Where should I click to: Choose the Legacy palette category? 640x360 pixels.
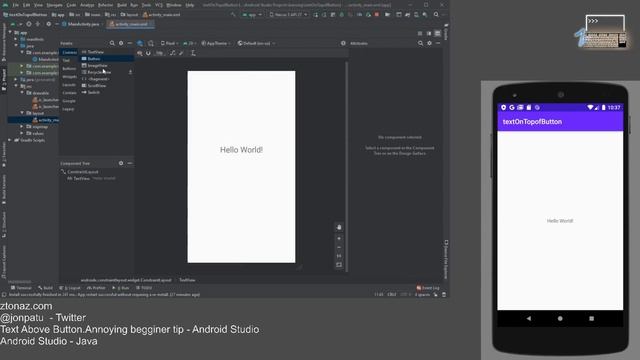[x=68, y=109]
